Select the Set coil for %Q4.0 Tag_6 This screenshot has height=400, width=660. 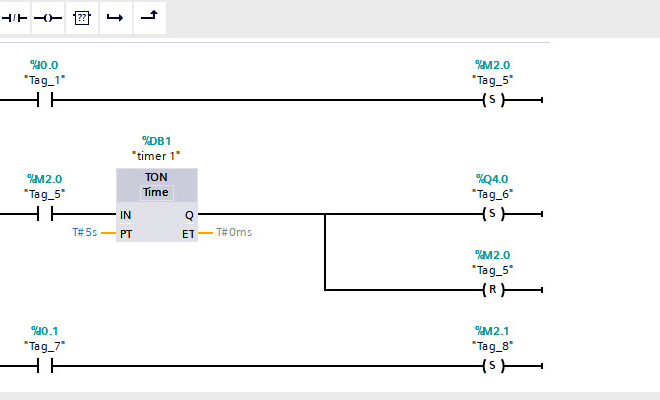tap(493, 214)
